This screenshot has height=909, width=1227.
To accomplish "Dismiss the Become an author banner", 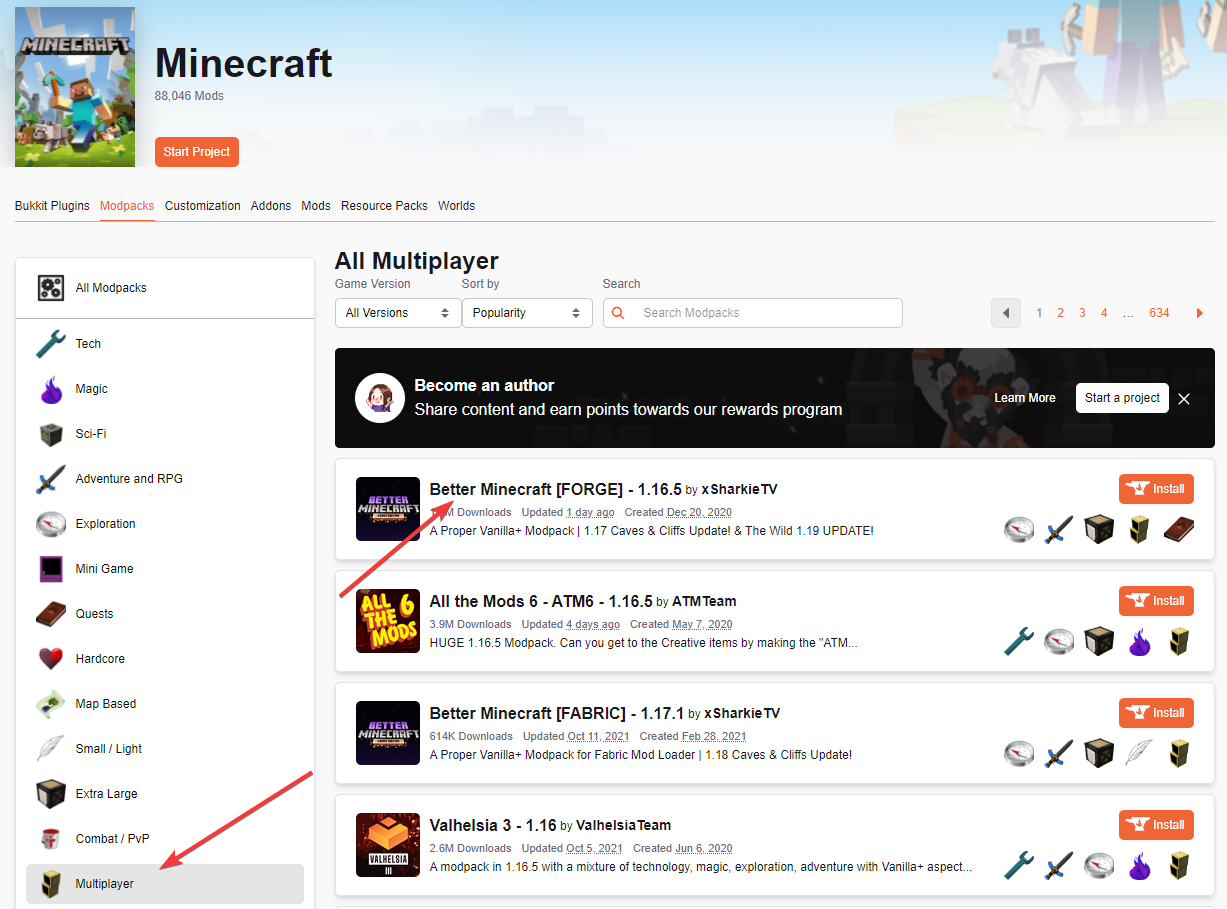I will click(x=1184, y=398).
